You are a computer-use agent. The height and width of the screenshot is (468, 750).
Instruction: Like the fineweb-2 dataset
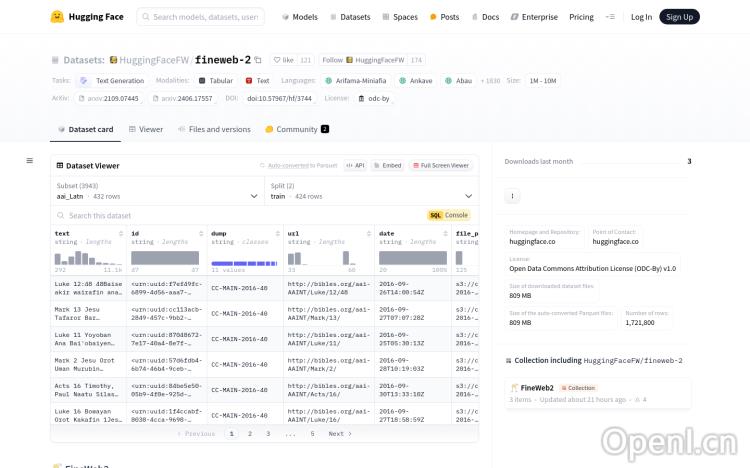(x=284, y=60)
